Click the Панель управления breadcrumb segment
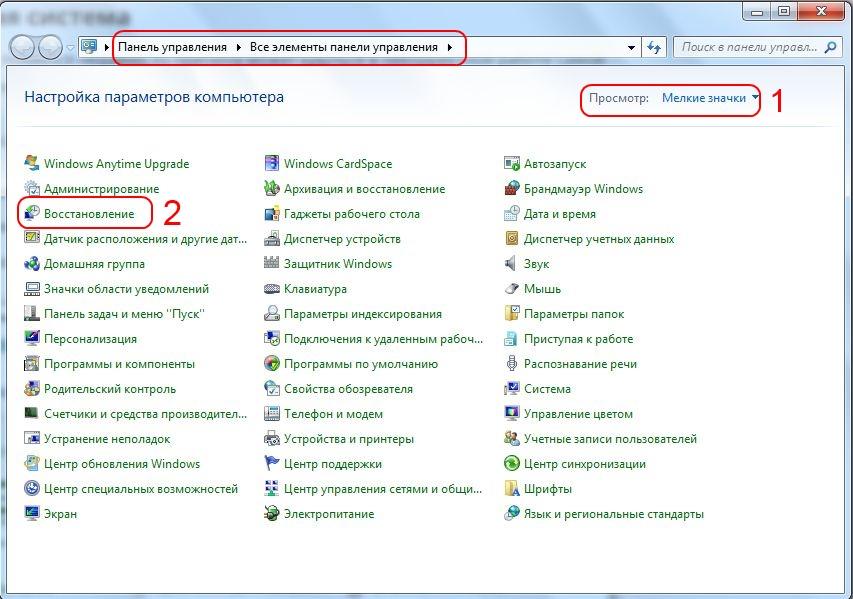 [172, 47]
